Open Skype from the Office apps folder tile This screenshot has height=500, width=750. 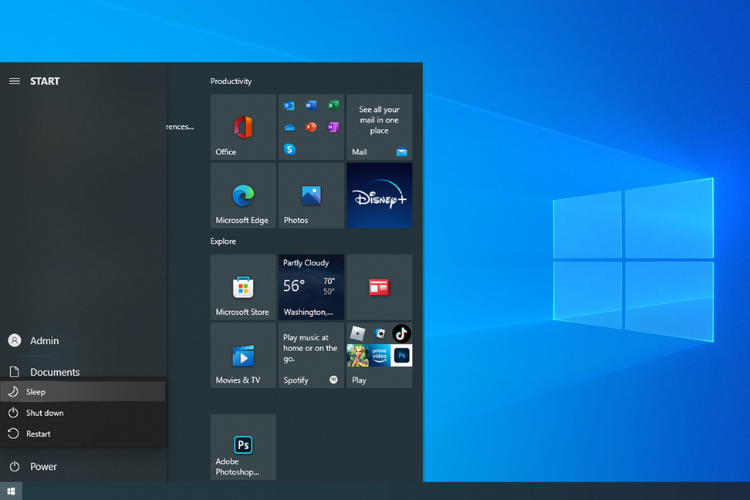(289, 149)
